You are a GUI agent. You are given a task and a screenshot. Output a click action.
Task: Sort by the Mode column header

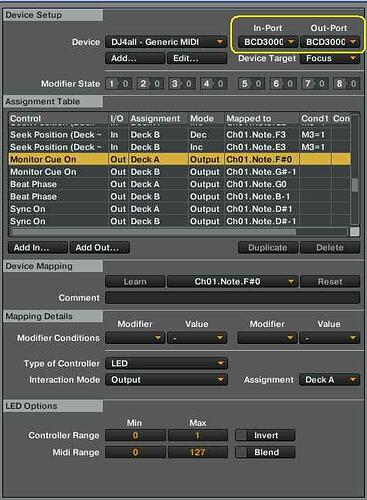click(206, 118)
